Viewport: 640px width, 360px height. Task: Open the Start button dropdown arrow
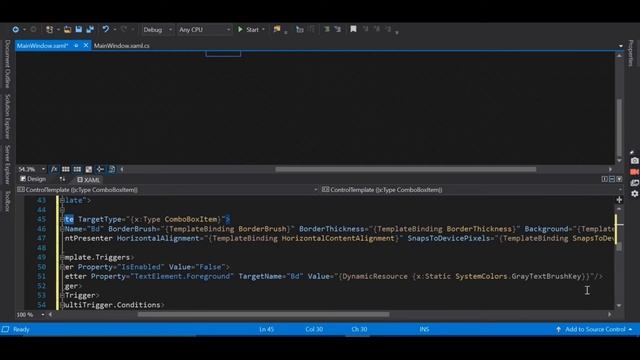coord(263,29)
